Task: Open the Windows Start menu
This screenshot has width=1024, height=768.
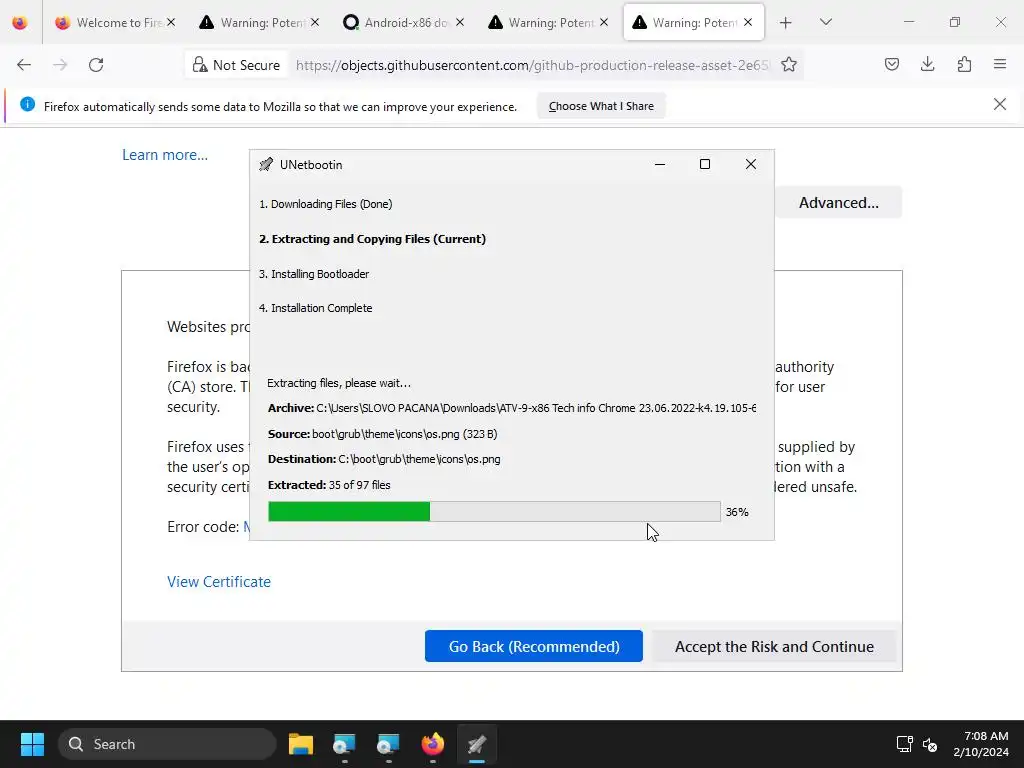Action: click(x=32, y=744)
